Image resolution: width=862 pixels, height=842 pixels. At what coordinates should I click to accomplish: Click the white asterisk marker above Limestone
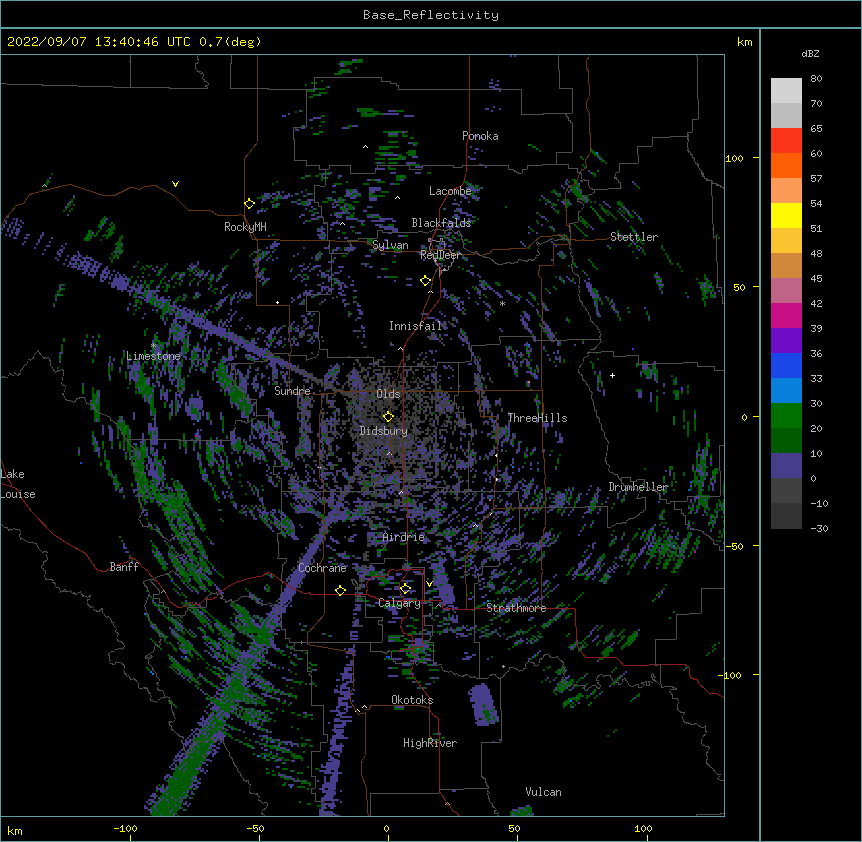pyautogui.click(x=153, y=346)
